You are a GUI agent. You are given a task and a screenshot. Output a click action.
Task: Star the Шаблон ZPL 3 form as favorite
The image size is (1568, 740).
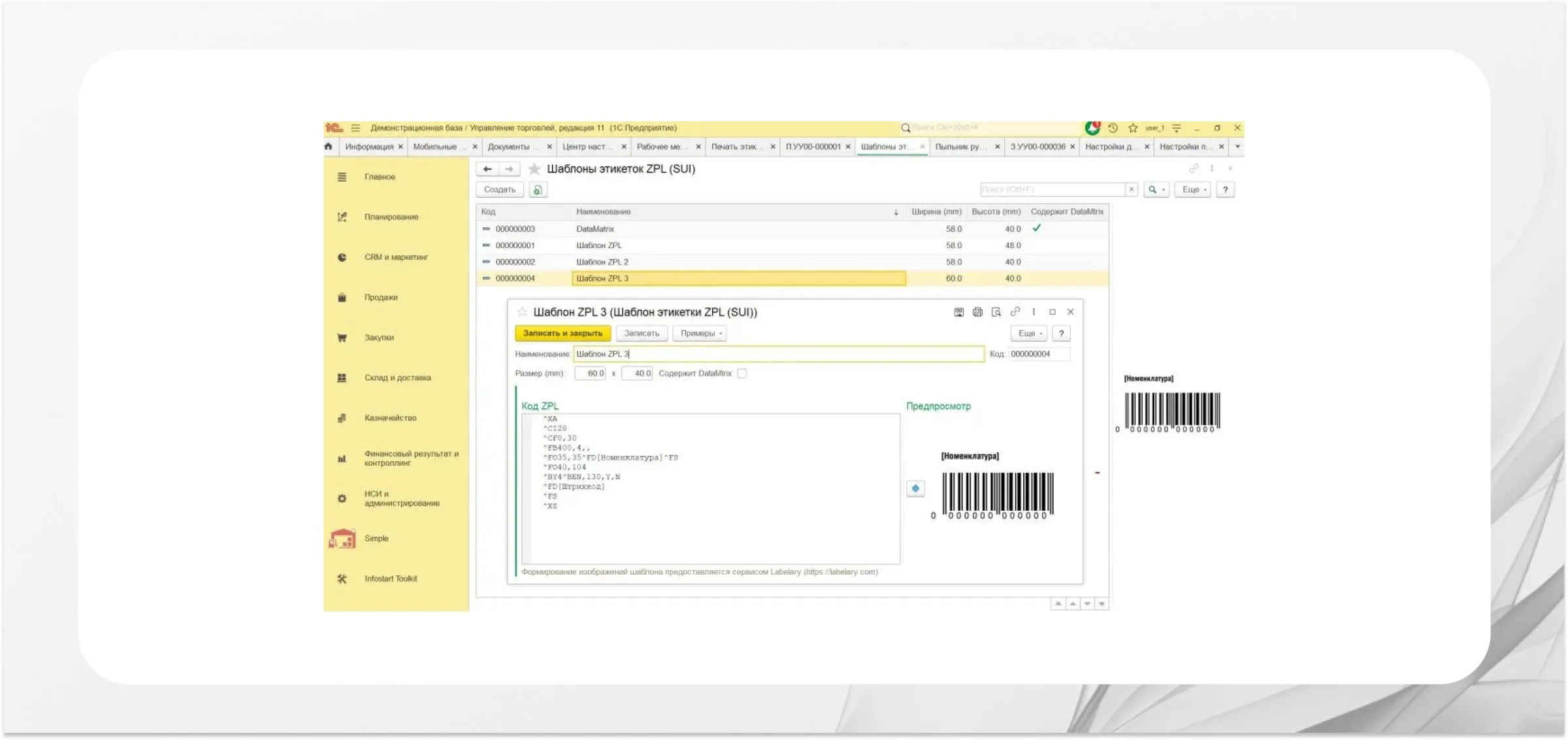(x=522, y=312)
